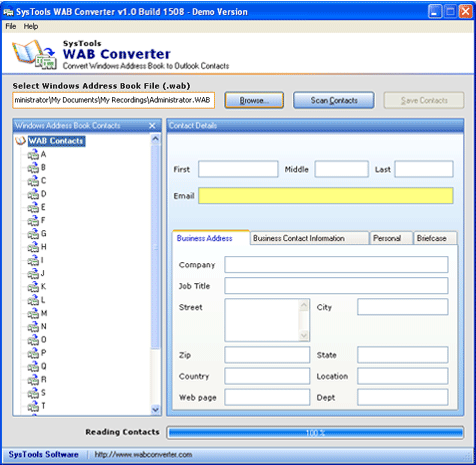Click the Zip field
The image size is (476, 465).
(267, 355)
